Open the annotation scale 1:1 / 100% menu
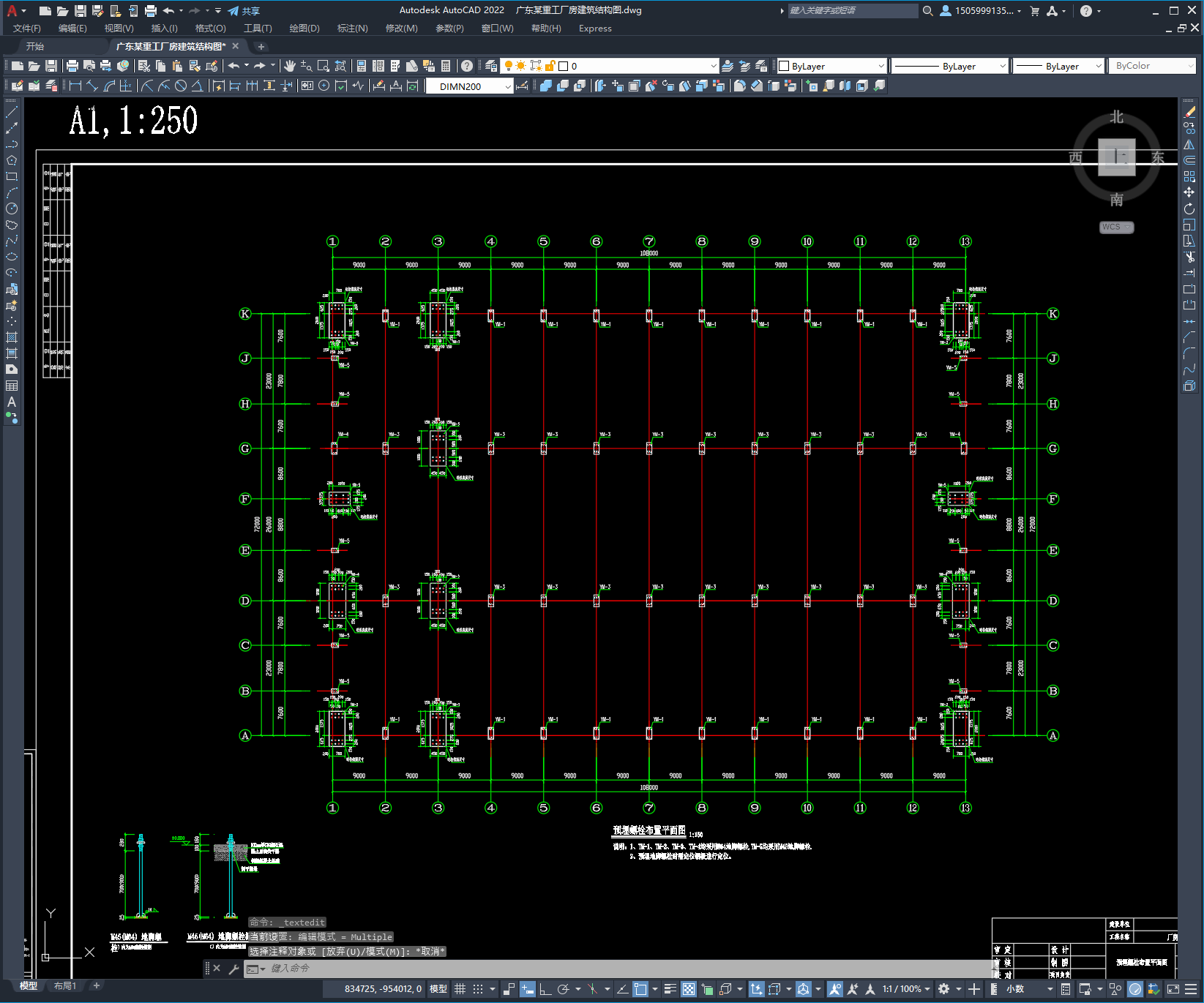 tap(906, 989)
